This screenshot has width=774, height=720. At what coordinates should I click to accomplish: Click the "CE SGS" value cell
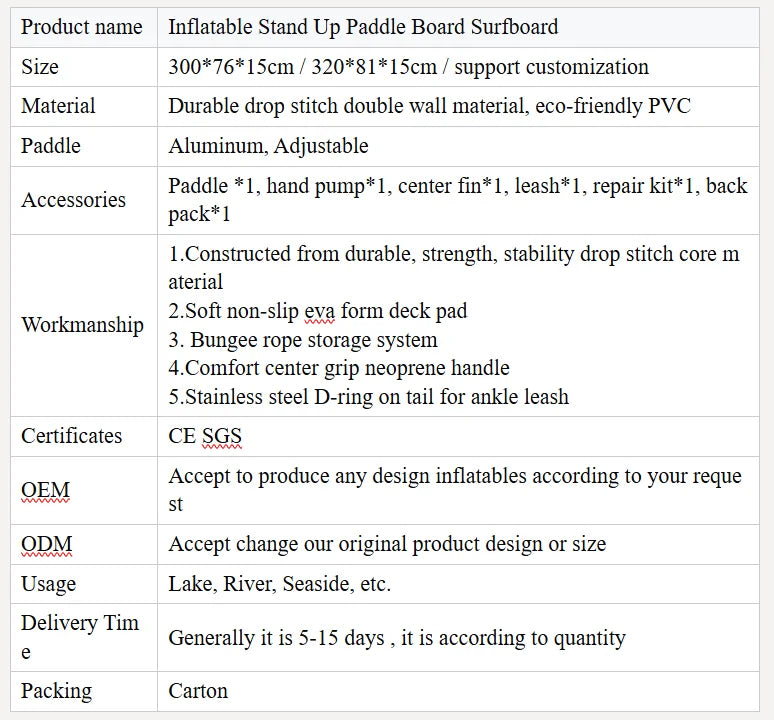coord(205,436)
